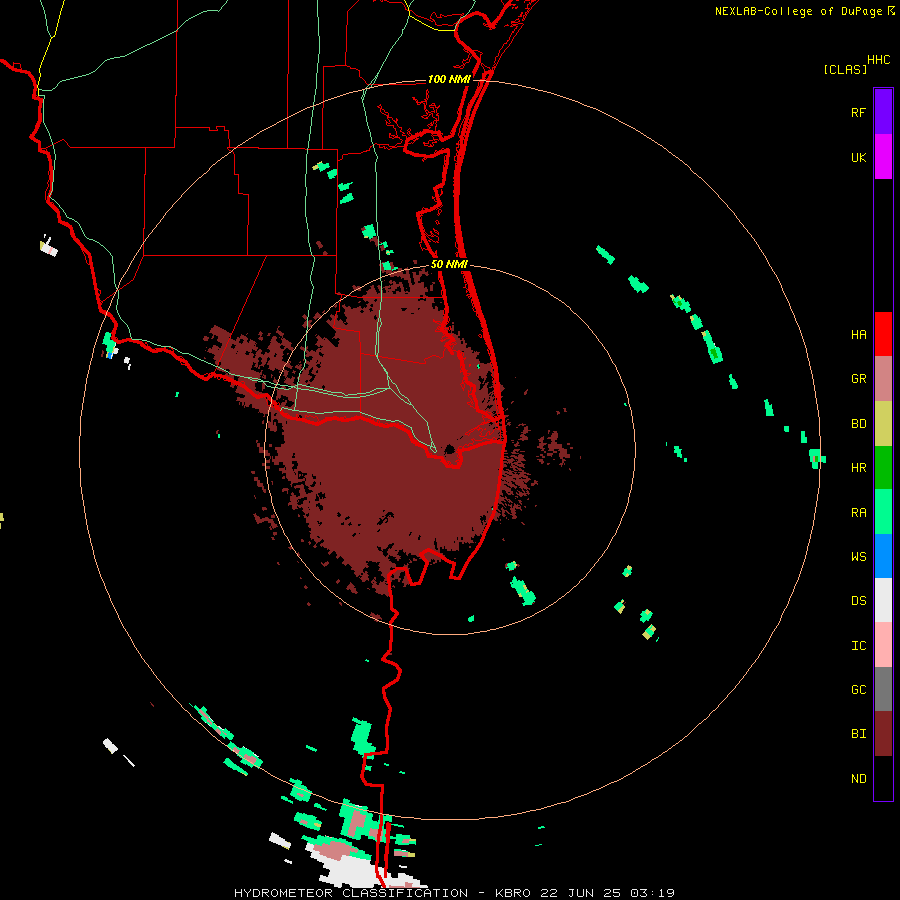Click the "GR" legend label
900x900 pixels.
pos(858,379)
